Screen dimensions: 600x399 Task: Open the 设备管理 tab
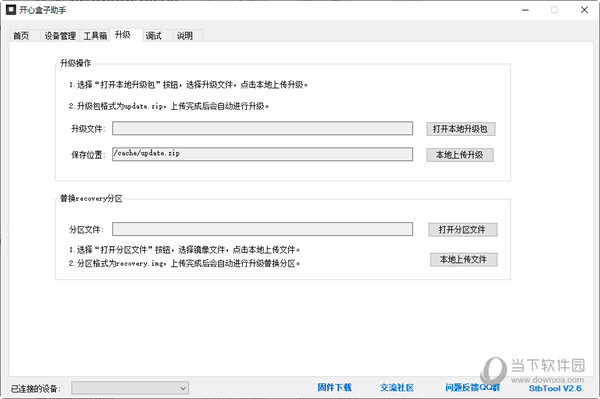point(60,36)
